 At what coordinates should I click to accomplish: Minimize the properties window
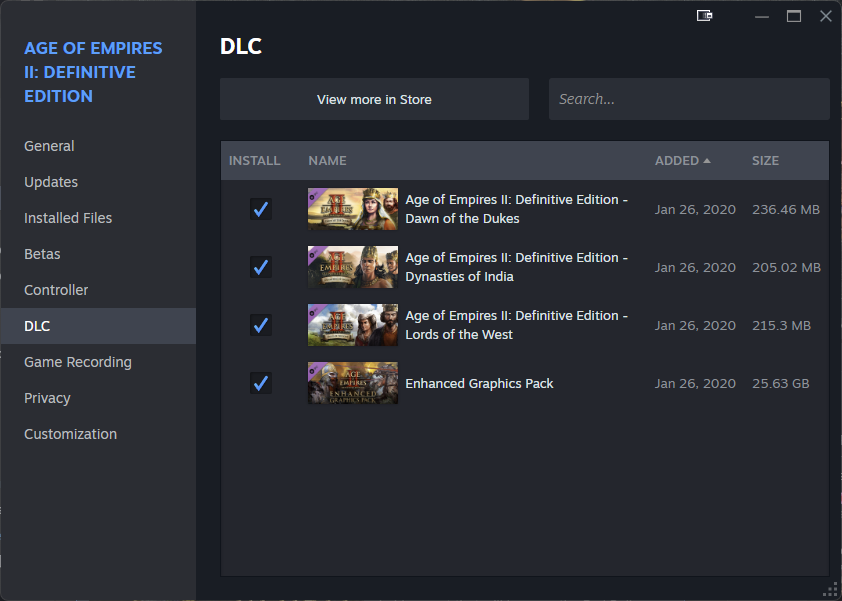point(761,17)
